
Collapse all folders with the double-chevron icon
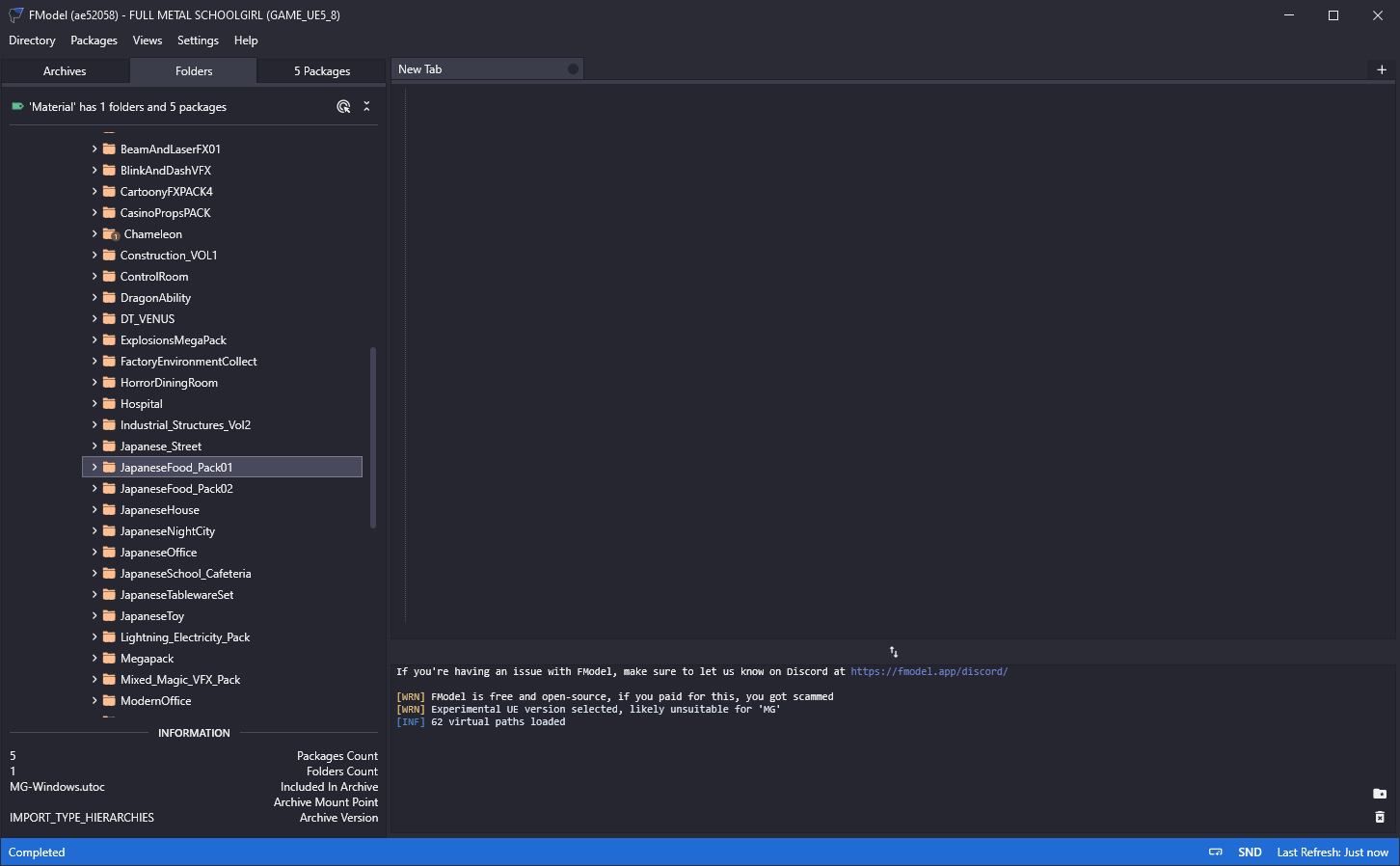coord(366,107)
